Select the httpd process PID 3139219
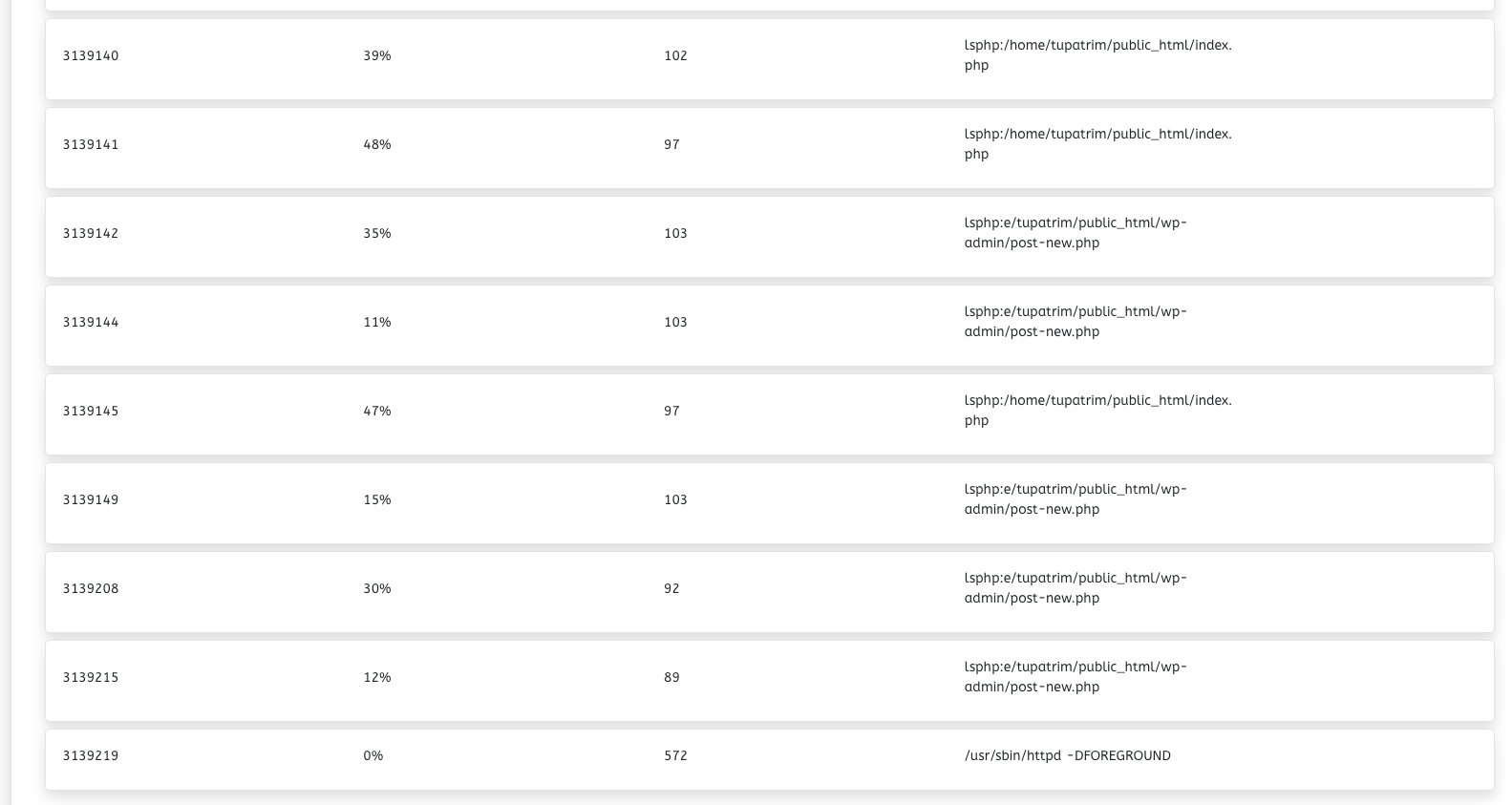Image resolution: width=1512 pixels, height=805 pixels. tap(91, 755)
